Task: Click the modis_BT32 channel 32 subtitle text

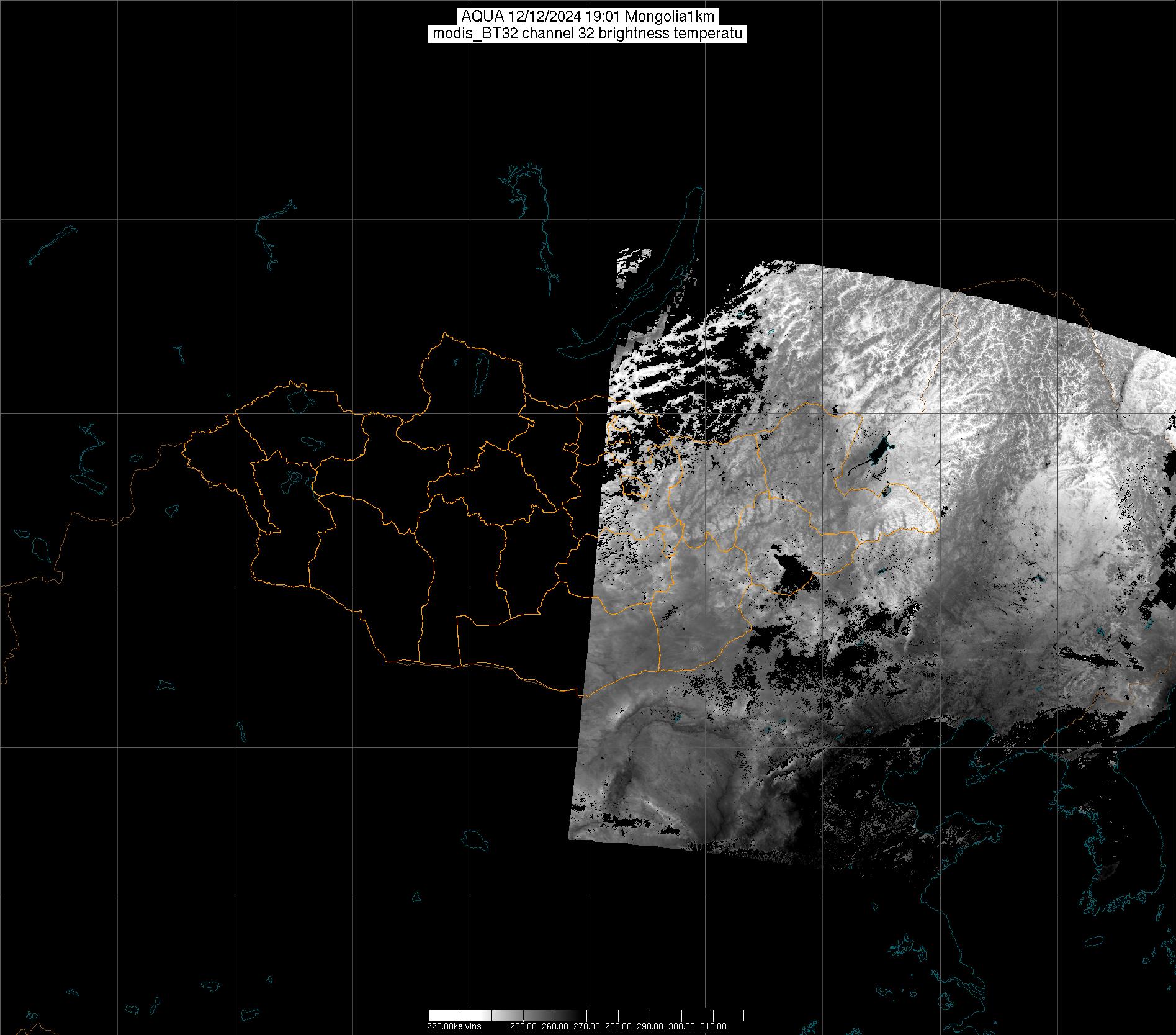Action: coord(587,34)
